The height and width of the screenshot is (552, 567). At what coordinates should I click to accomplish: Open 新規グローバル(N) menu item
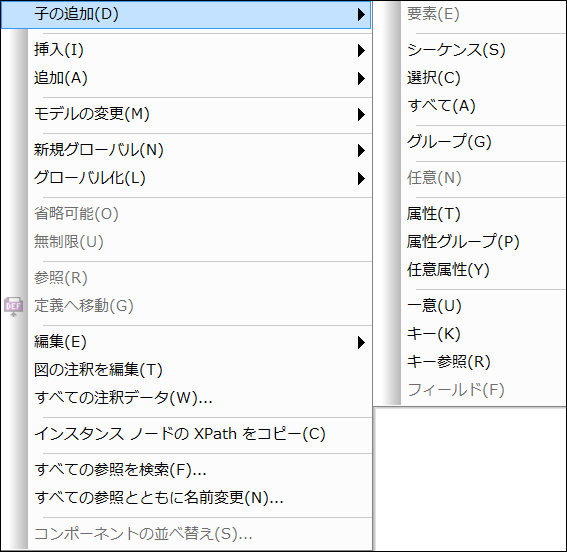[x=186, y=150]
